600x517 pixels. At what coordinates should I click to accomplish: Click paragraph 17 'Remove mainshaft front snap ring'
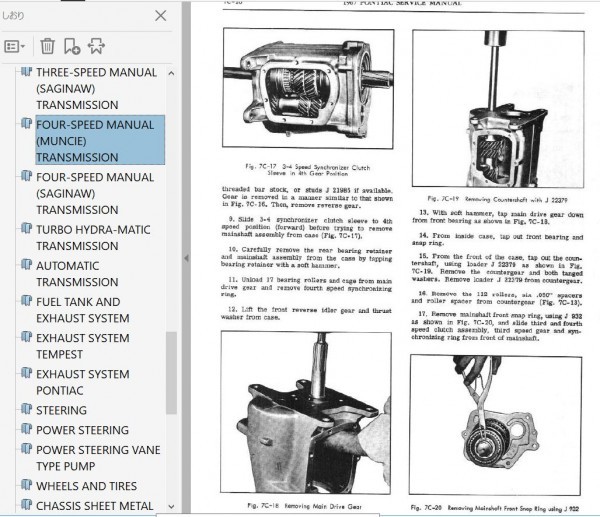click(x=497, y=326)
